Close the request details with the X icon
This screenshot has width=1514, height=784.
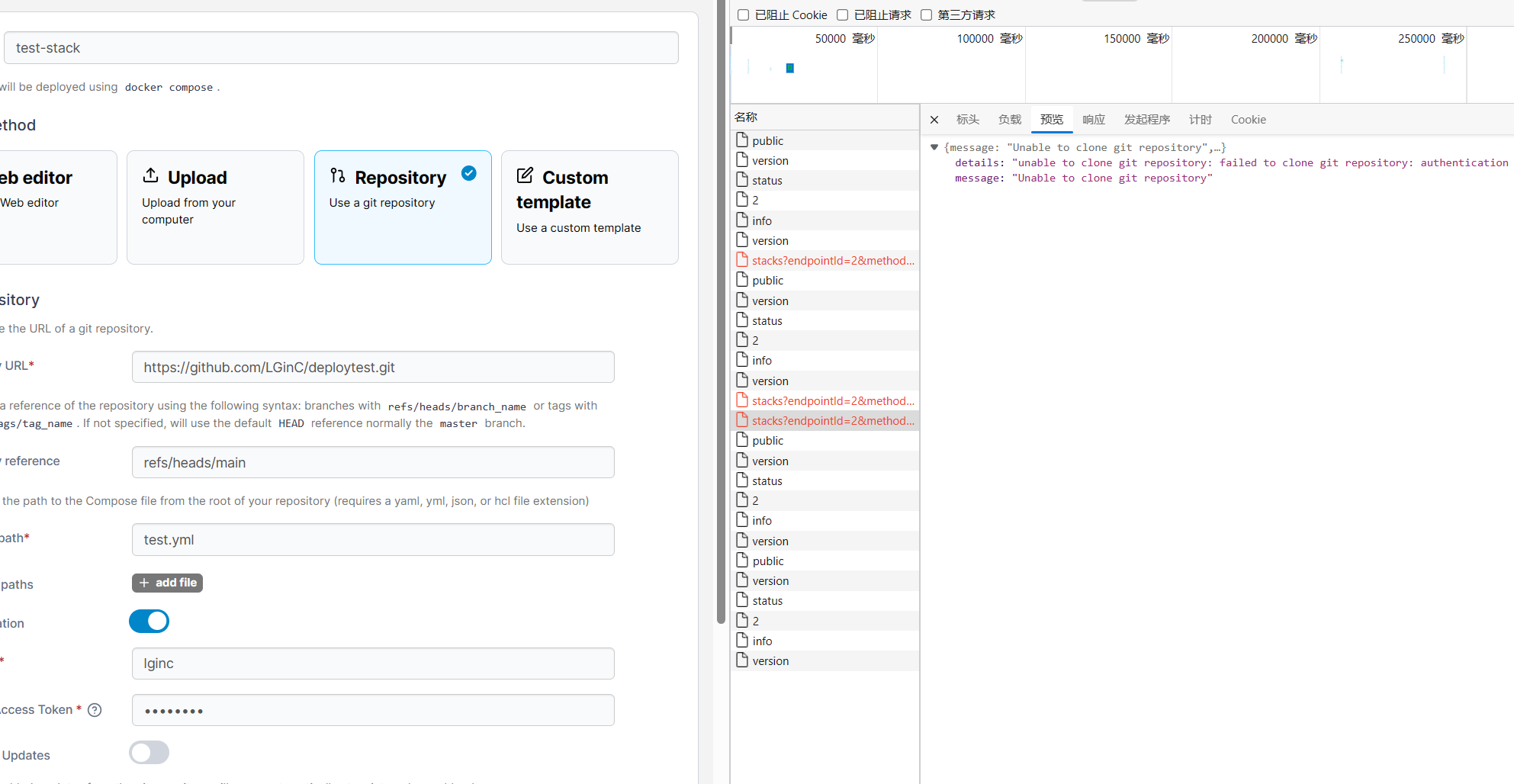[934, 120]
